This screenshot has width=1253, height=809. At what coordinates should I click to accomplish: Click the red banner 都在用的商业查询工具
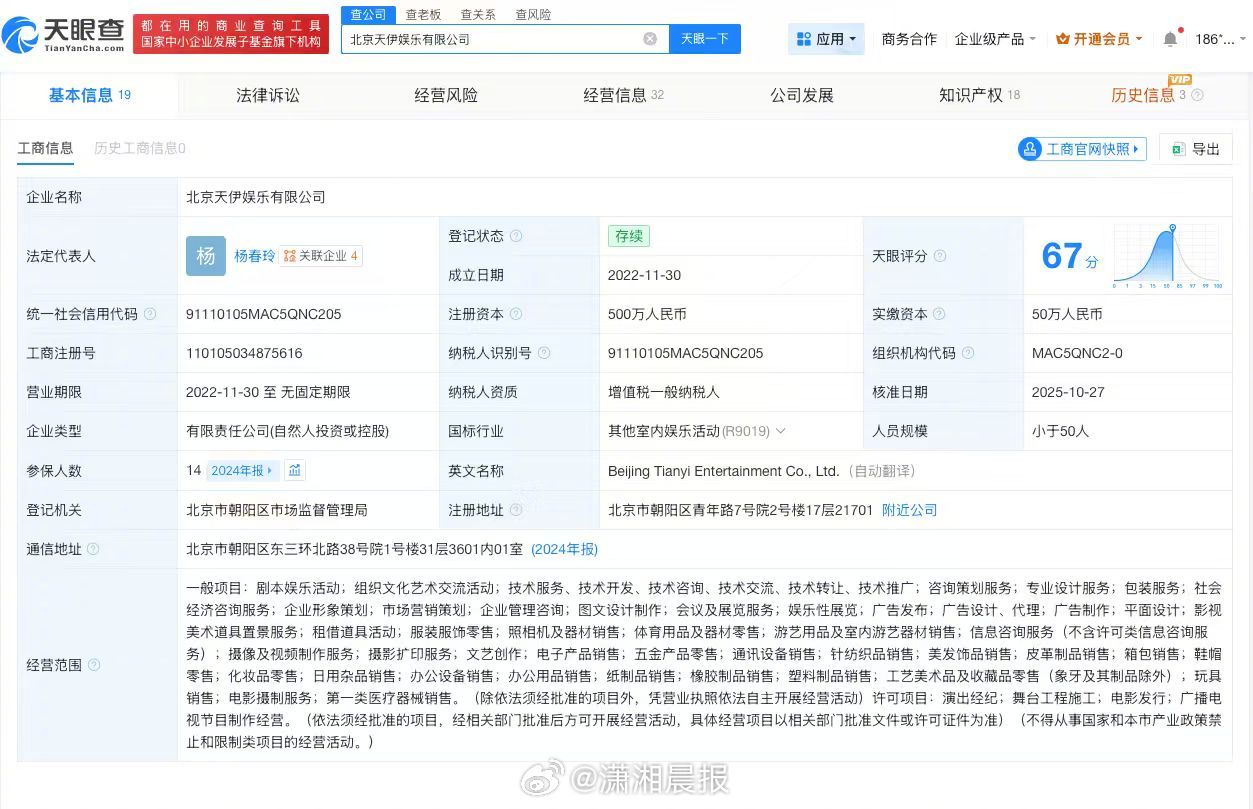pyautogui.click(x=231, y=34)
